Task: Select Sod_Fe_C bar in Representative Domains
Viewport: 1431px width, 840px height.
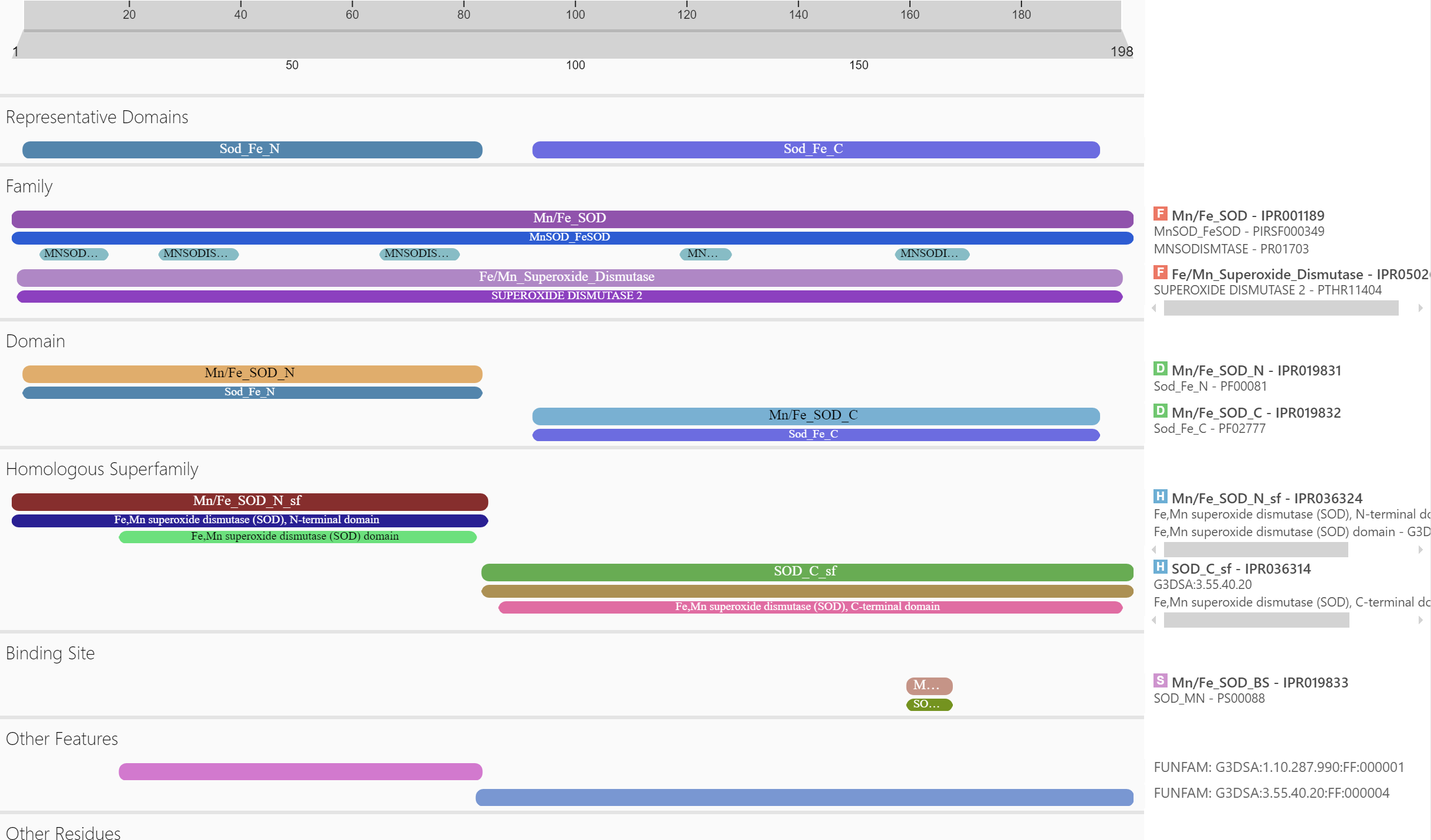Action: (x=816, y=150)
